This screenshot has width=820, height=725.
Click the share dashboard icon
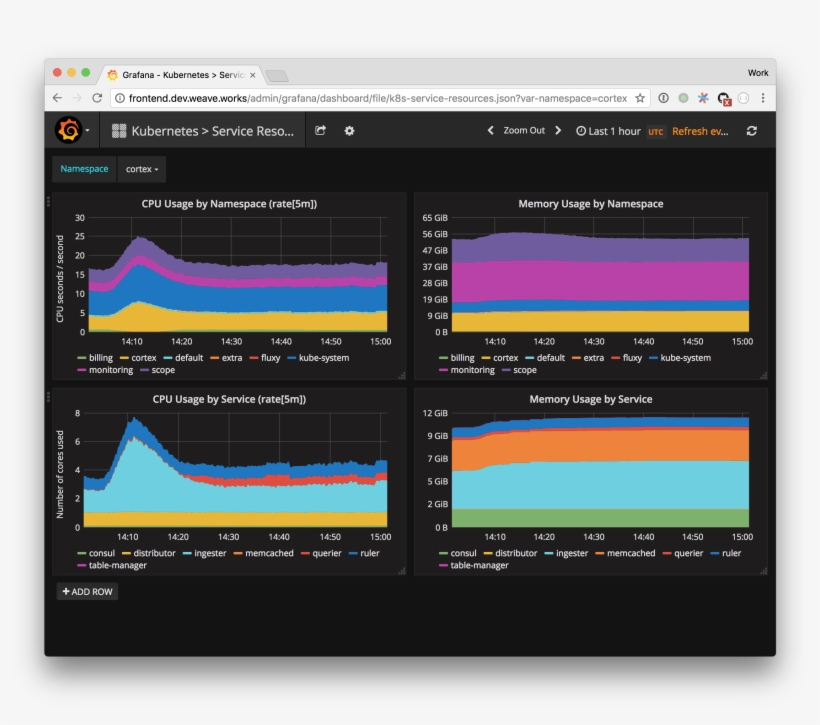tap(320, 131)
